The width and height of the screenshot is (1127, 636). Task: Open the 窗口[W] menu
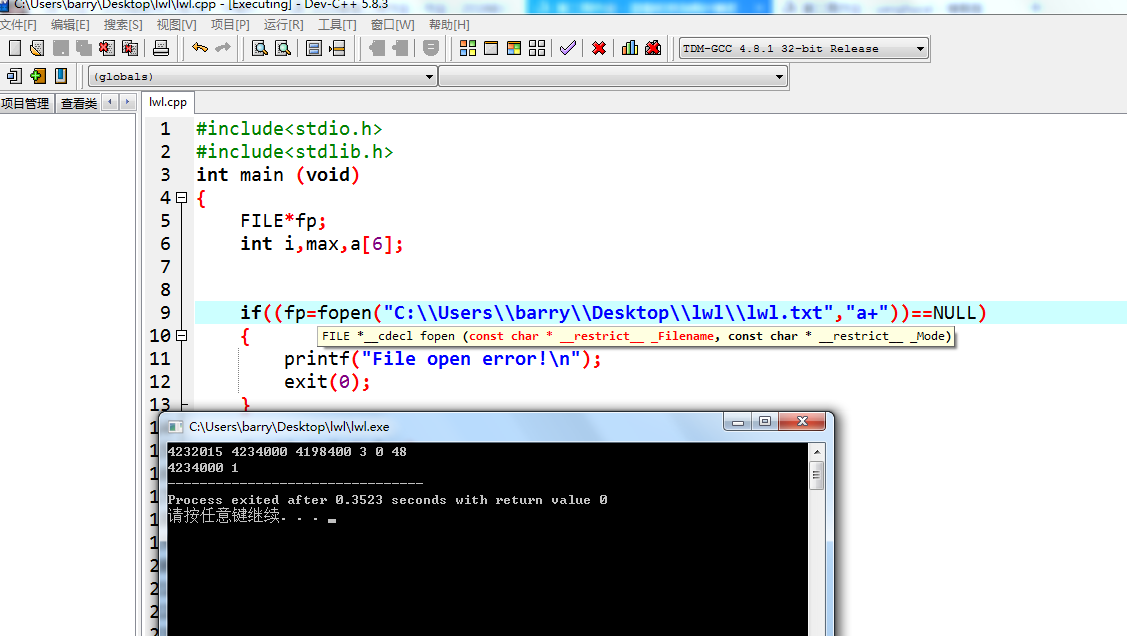[392, 24]
